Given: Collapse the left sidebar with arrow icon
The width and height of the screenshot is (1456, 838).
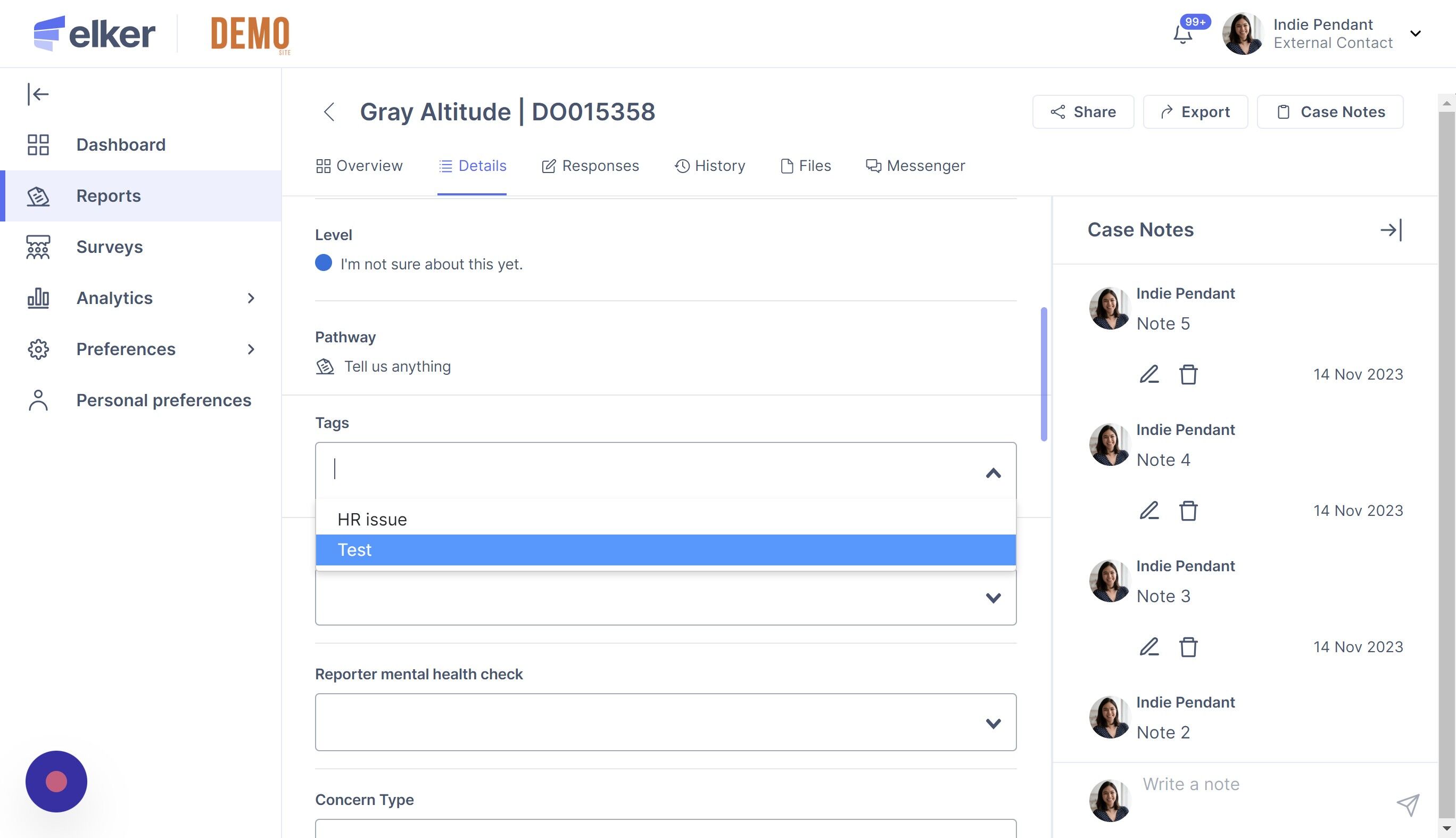Looking at the screenshot, I should [x=38, y=94].
